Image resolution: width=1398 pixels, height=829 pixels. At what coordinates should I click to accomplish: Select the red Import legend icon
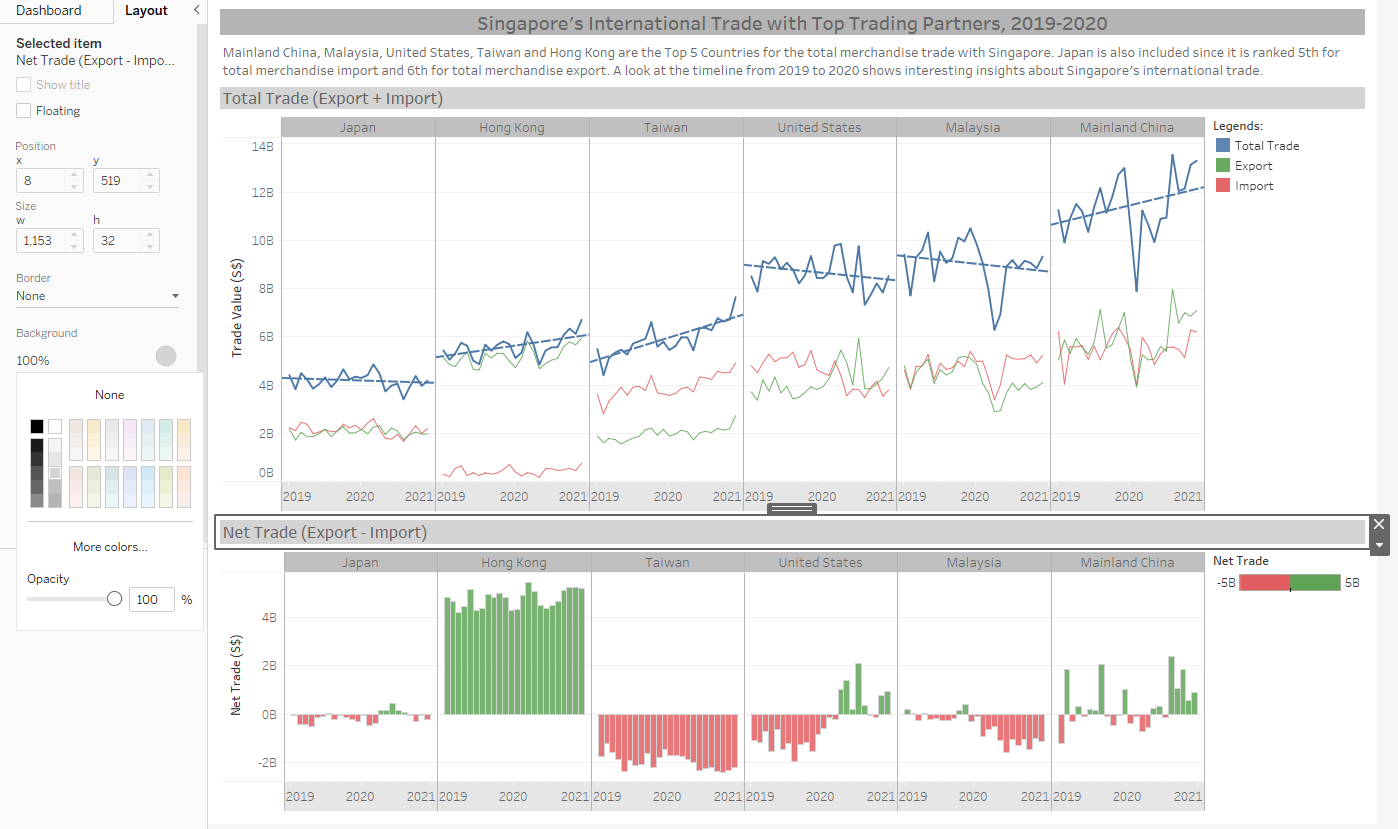point(1223,186)
